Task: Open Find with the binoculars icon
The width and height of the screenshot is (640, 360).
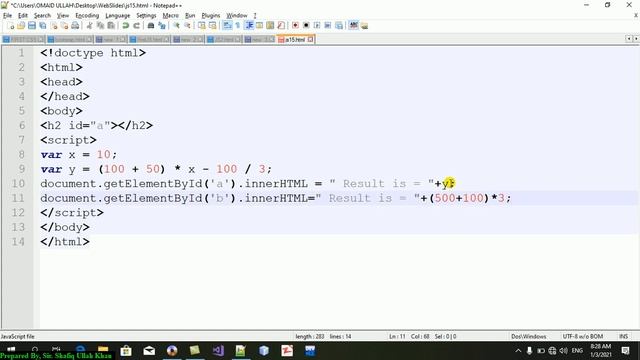Action: pos(151,26)
